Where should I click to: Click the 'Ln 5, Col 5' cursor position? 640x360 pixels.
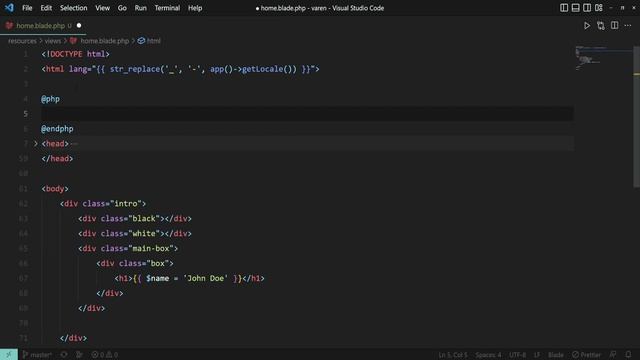point(453,355)
